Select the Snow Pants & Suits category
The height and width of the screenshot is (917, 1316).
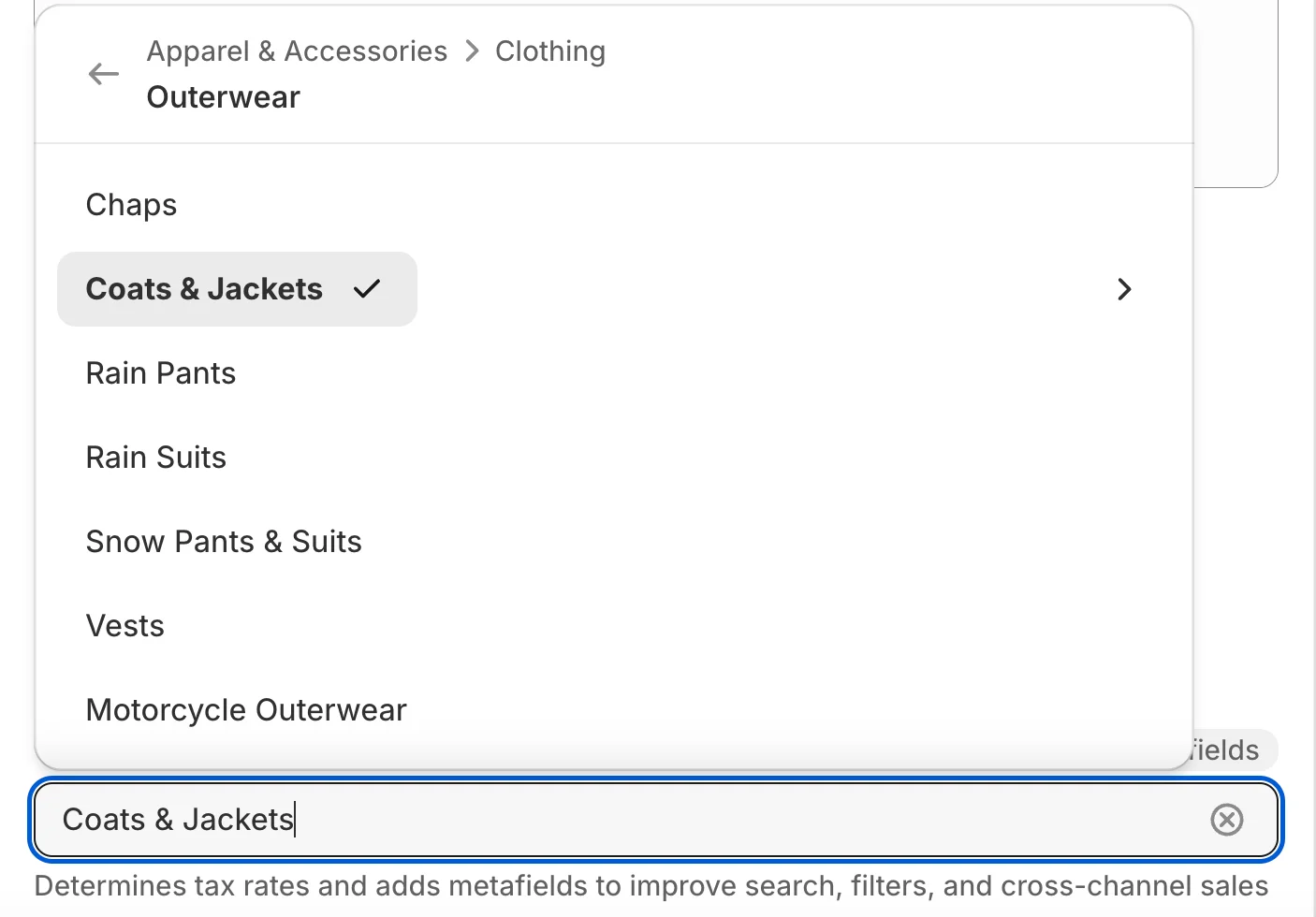[x=224, y=541]
